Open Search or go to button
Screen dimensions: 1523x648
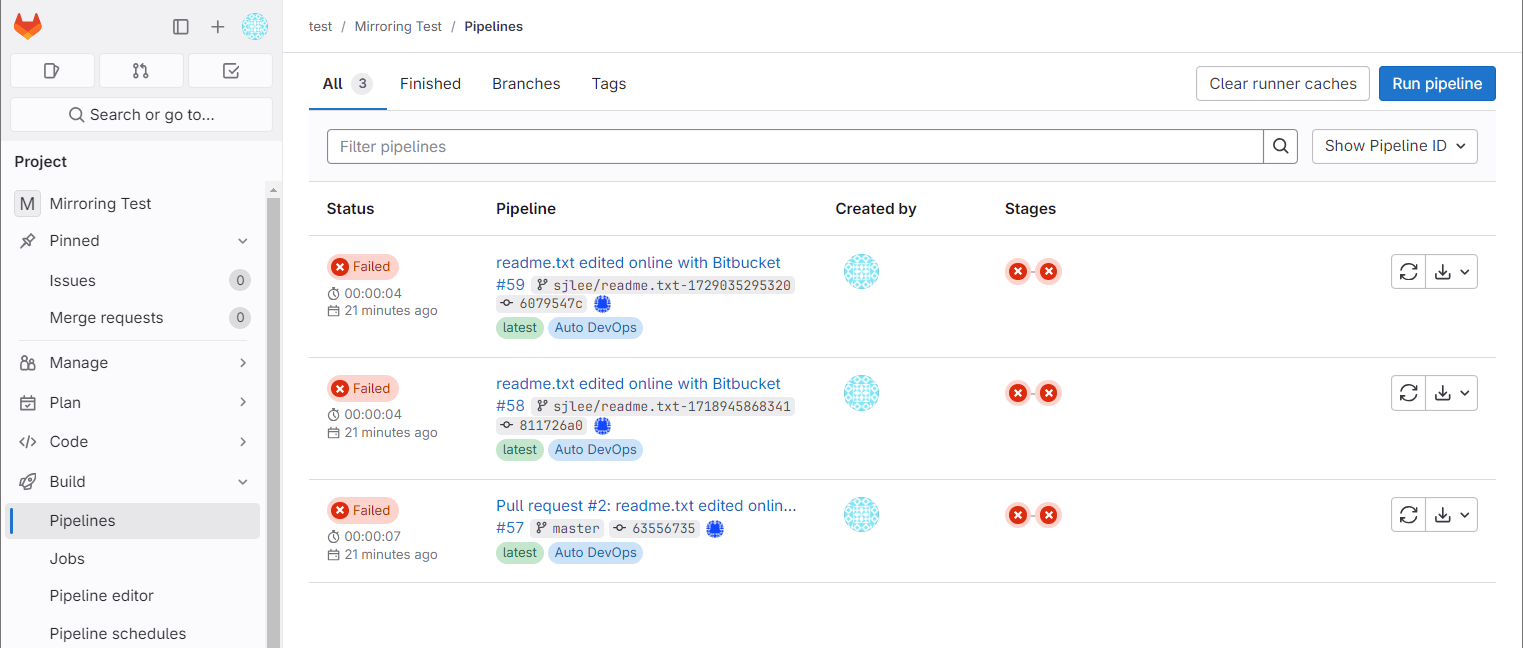coord(141,115)
